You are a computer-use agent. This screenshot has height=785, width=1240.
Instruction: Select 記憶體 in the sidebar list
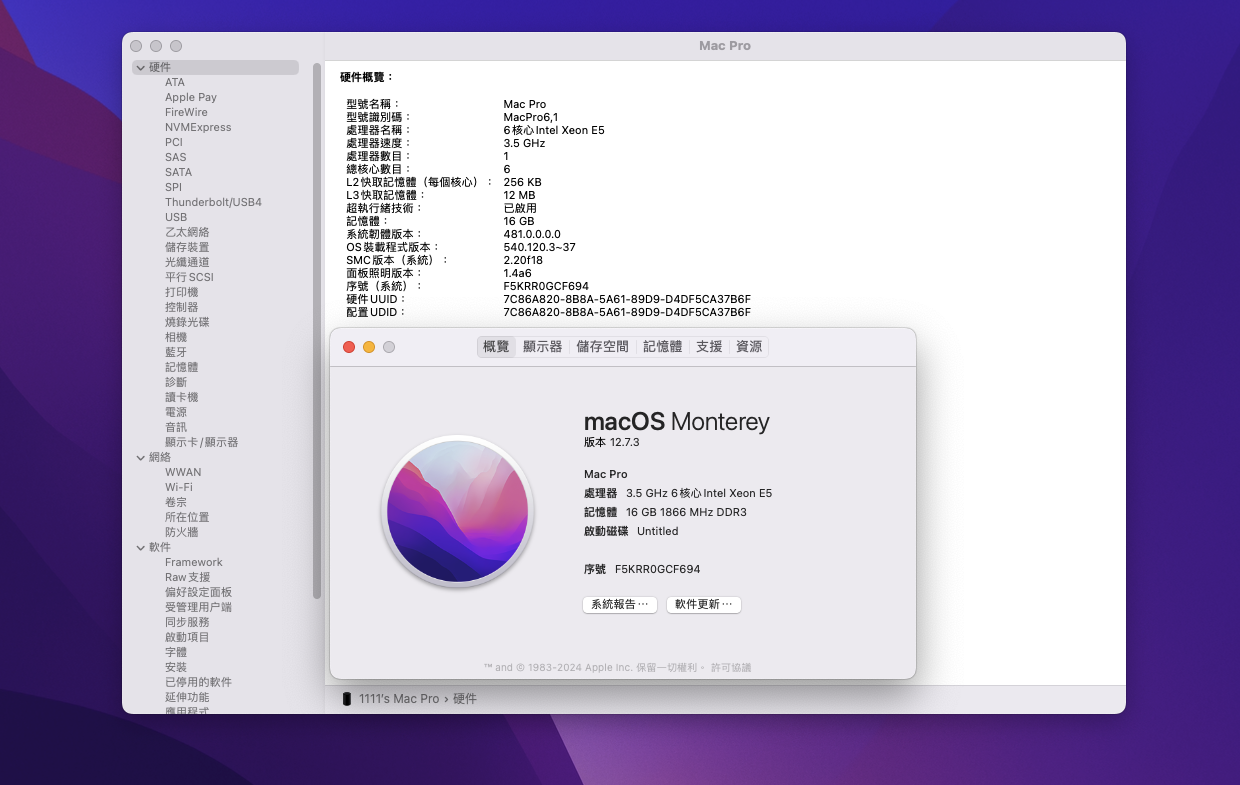click(182, 367)
